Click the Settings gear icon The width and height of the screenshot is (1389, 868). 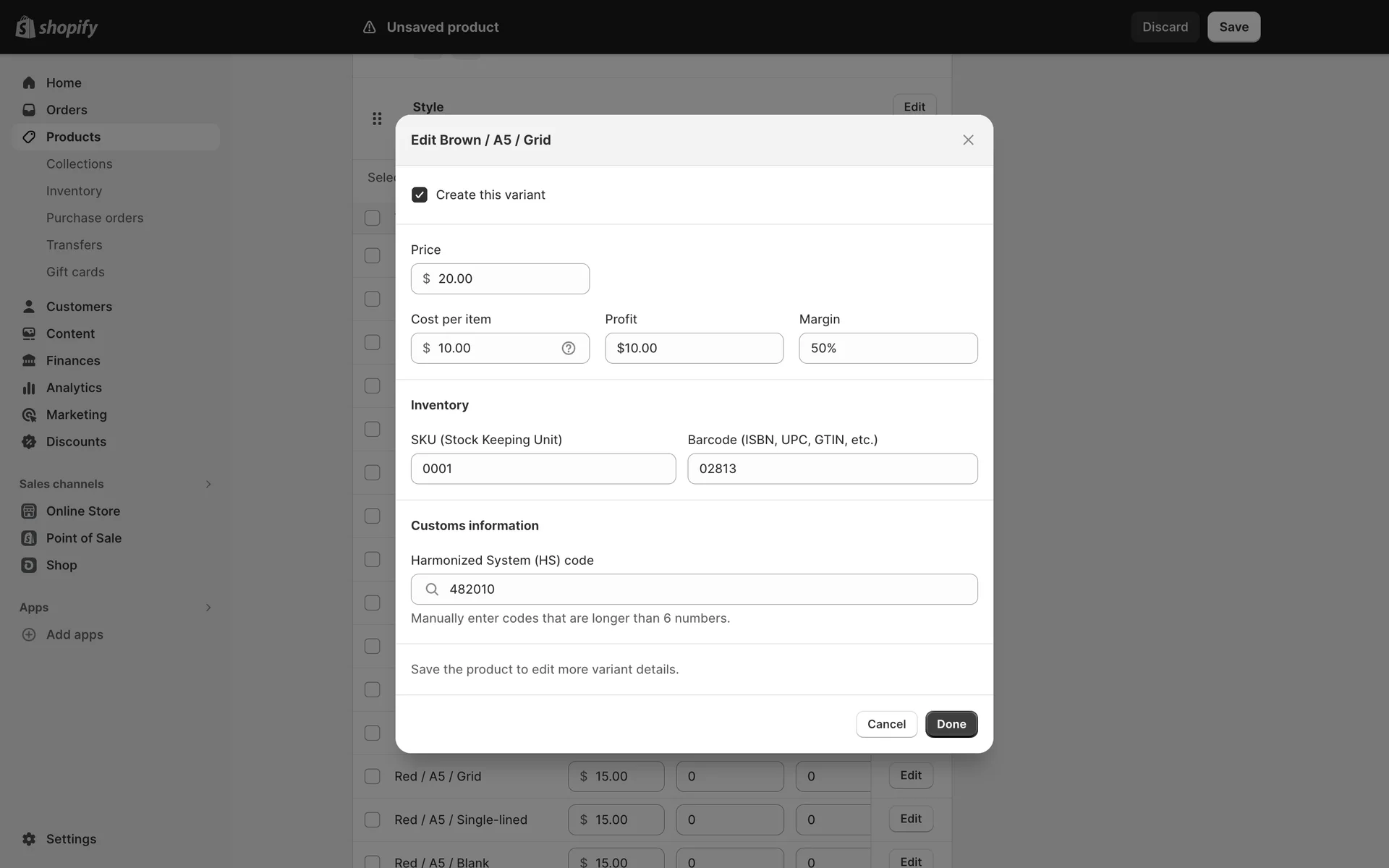coord(29,839)
